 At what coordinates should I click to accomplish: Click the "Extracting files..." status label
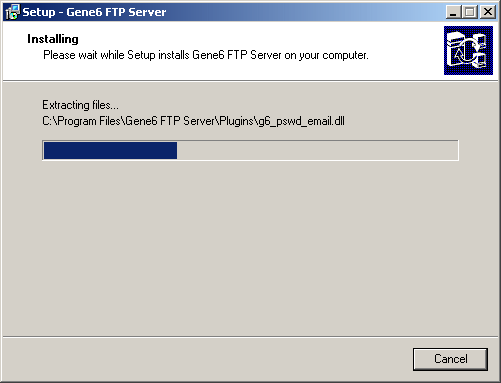(x=80, y=105)
